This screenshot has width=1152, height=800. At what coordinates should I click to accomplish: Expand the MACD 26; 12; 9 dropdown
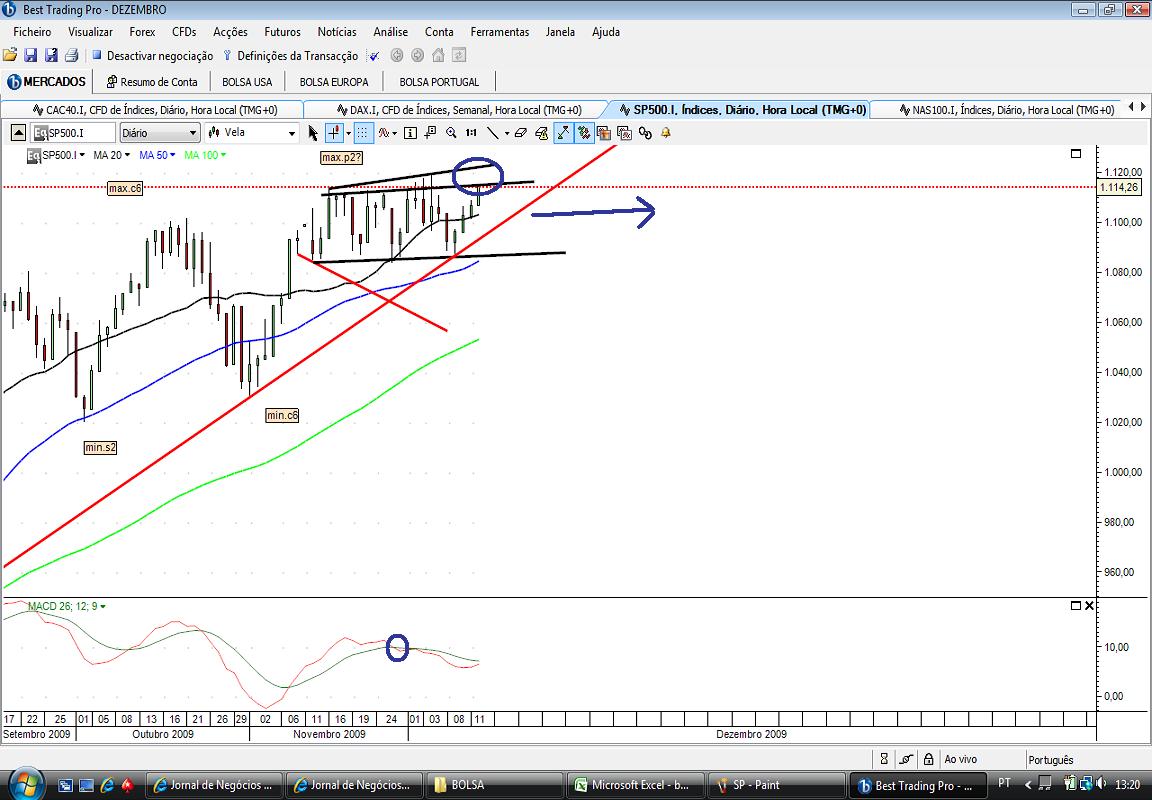point(103,607)
